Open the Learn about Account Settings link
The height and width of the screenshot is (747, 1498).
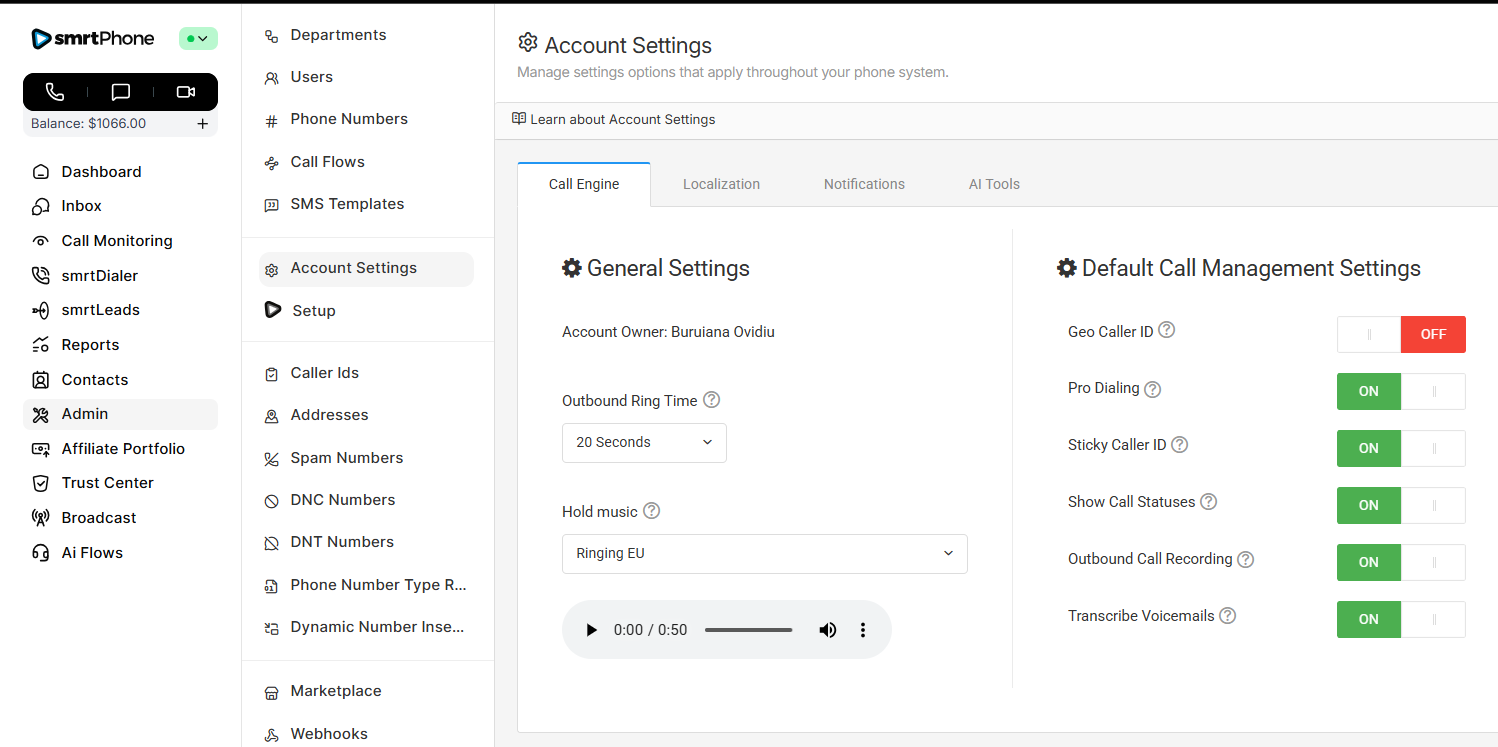[622, 120]
